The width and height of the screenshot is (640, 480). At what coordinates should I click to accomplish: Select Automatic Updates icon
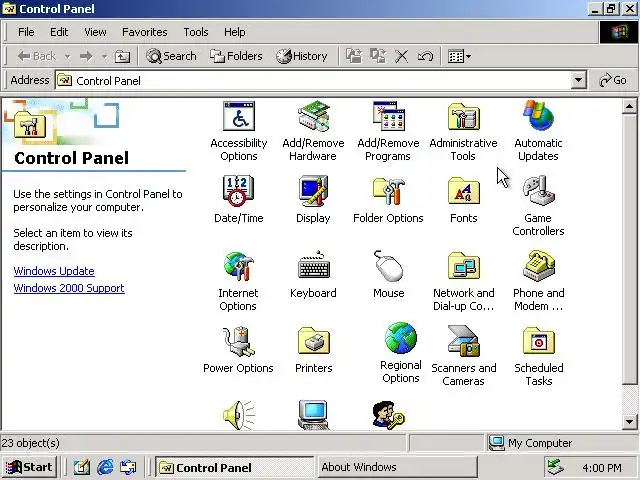point(538,116)
